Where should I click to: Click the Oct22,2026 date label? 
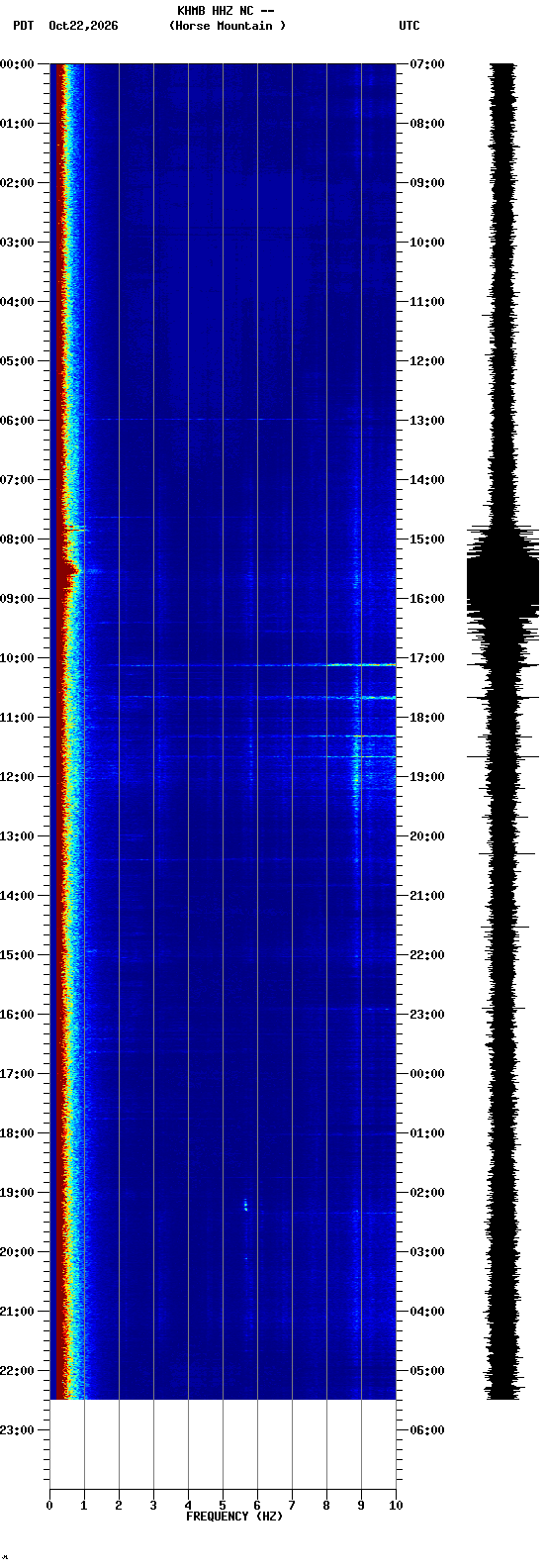[83, 26]
